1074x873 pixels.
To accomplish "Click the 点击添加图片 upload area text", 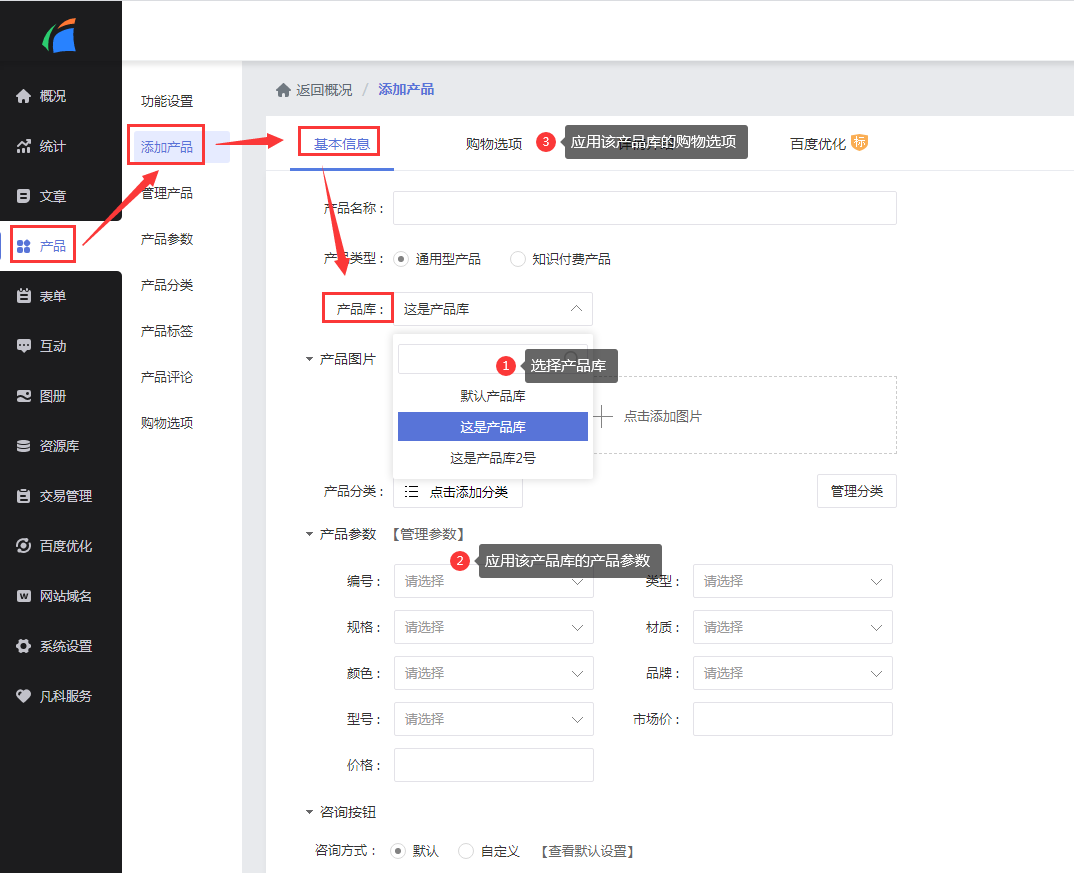I will click(x=662, y=416).
